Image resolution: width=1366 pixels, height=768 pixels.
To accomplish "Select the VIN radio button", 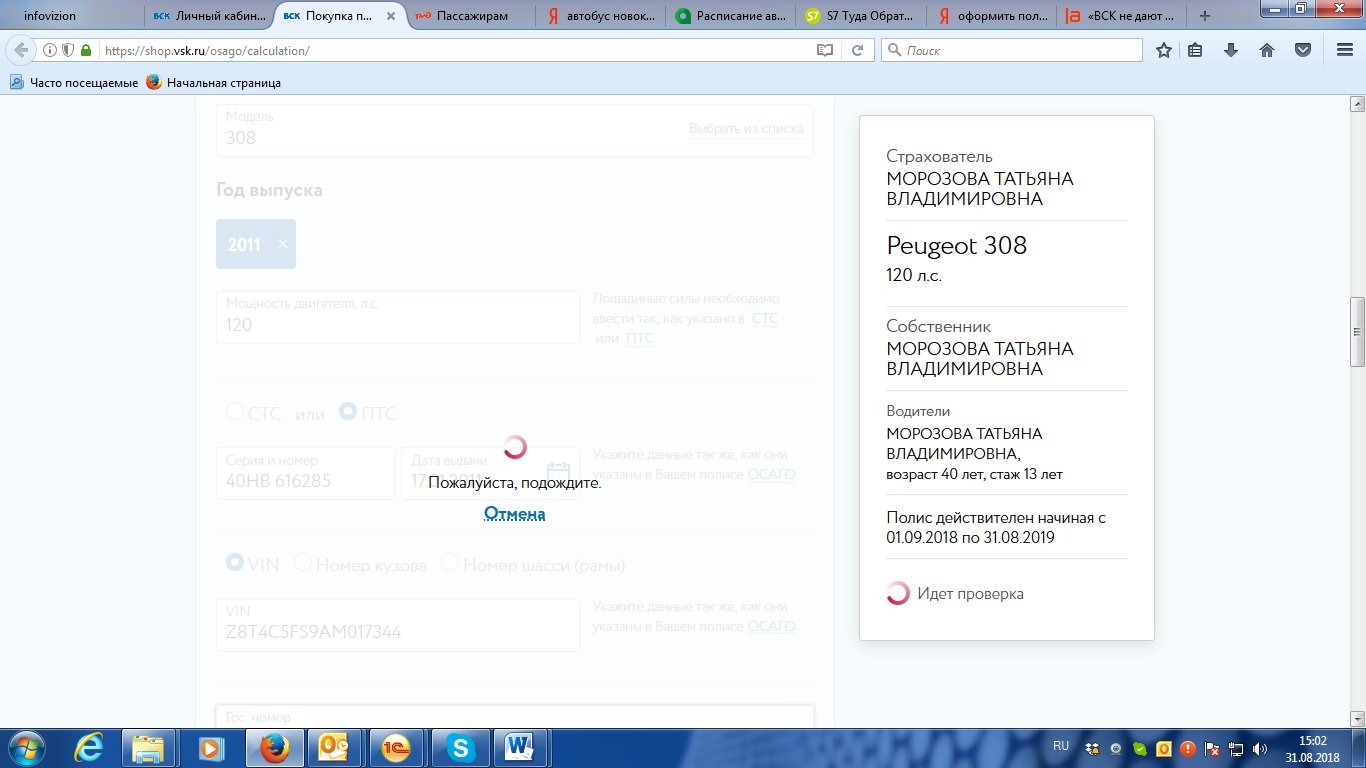I will click(235, 563).
